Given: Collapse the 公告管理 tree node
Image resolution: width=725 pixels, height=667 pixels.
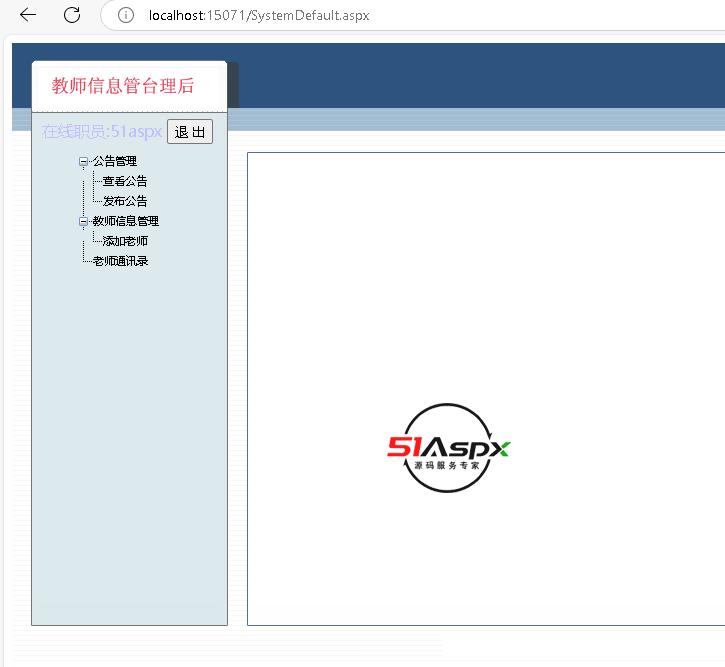Looking at the screenshot, I should (x=83, y=161).
